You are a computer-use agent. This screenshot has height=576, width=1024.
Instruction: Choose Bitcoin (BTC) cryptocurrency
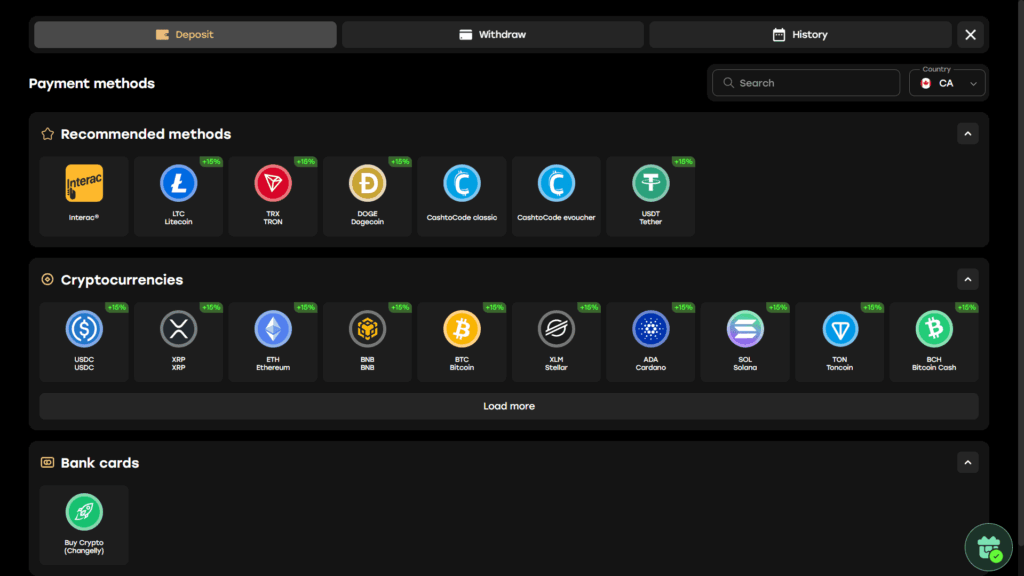pyautogui.click(x=461, y=342)
